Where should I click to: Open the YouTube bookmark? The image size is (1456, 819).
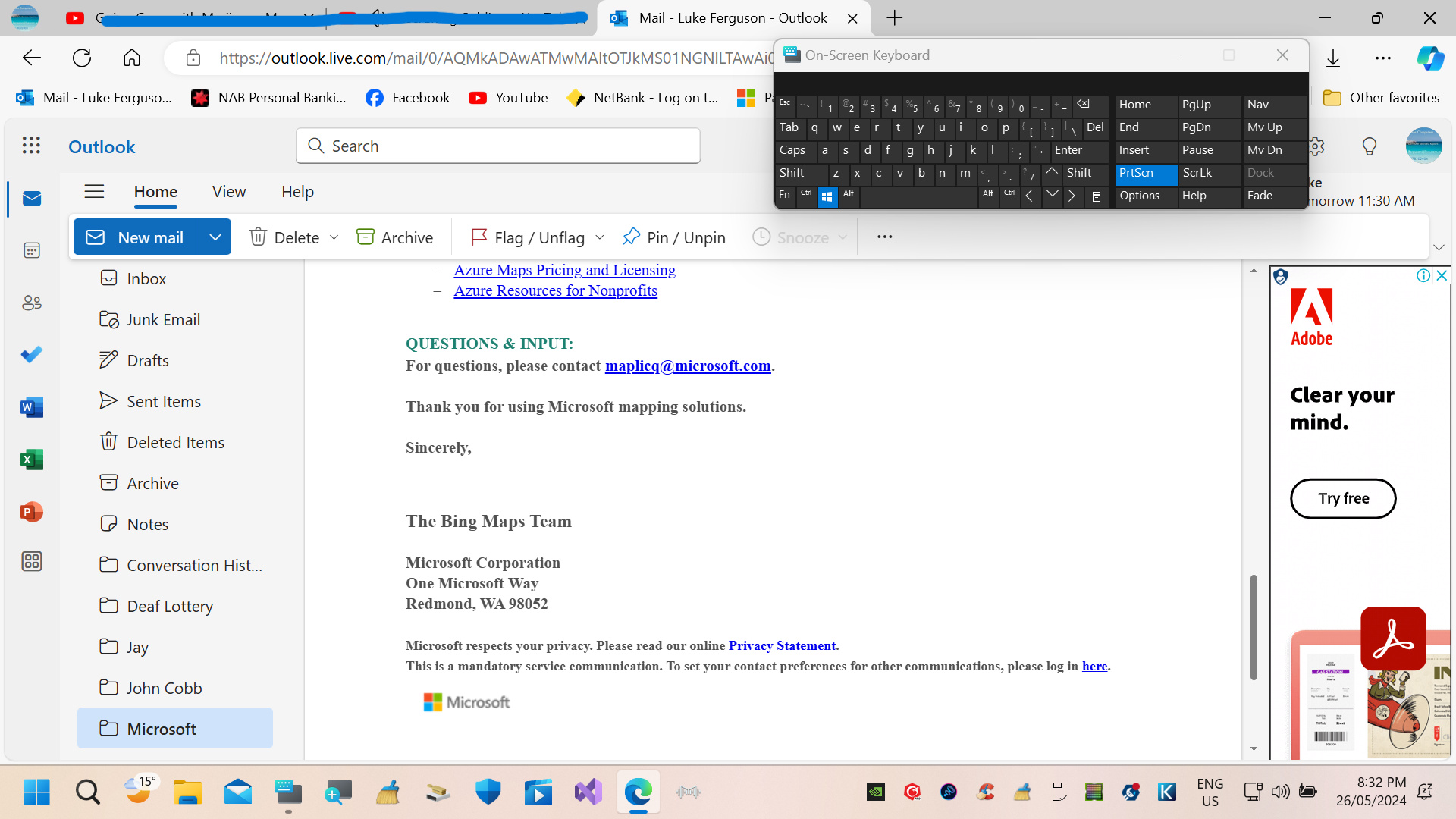pos(508,98)
